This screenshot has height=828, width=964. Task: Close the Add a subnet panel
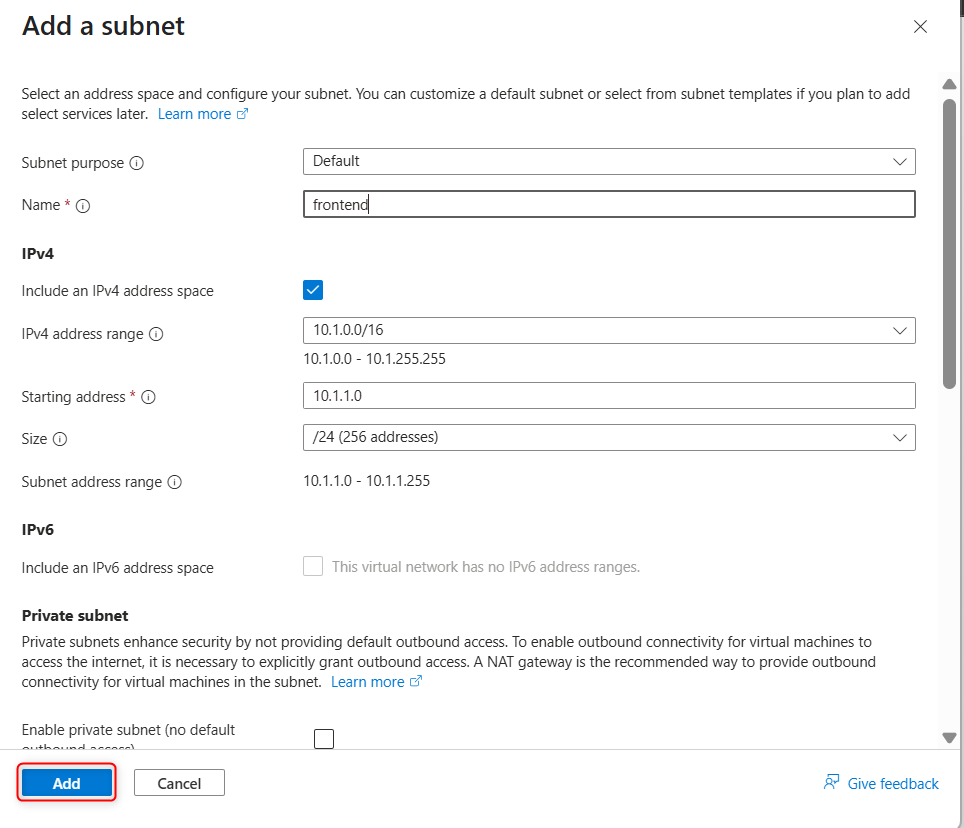point(920,26)
